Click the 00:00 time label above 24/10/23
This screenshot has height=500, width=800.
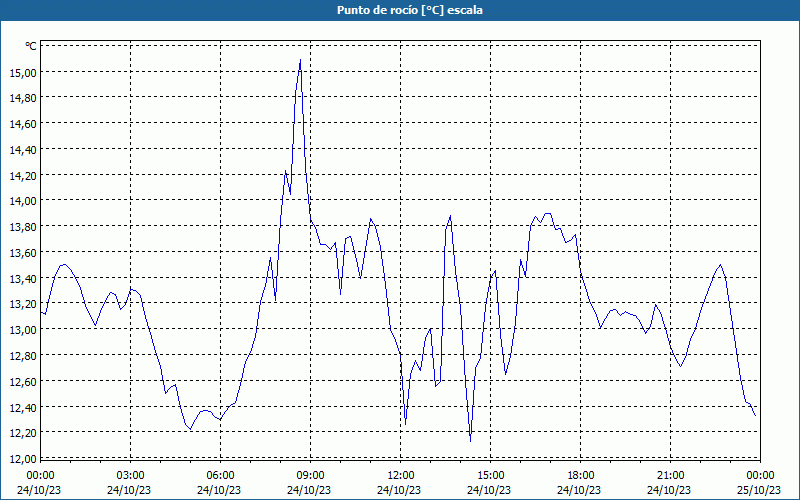(x=40, y=476)
